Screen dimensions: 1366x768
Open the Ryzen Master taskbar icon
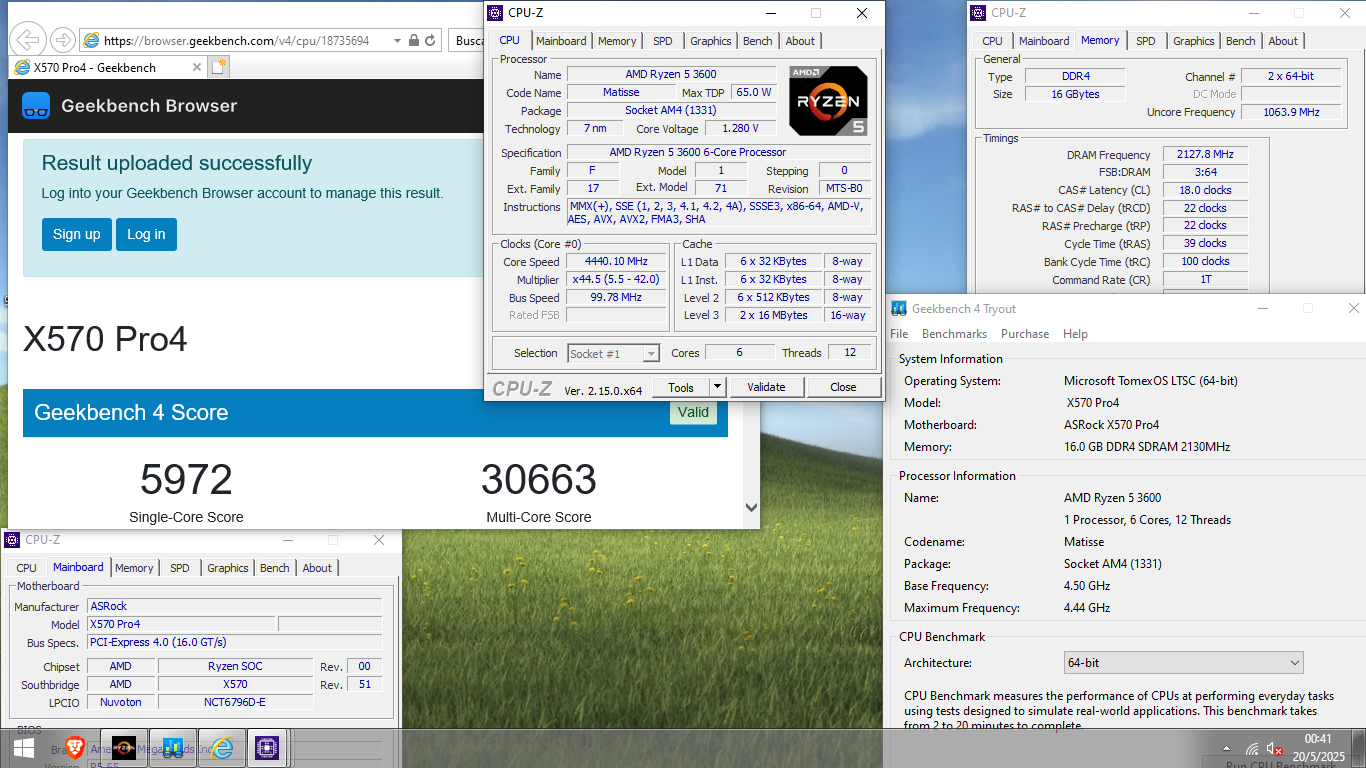(123, 748)
